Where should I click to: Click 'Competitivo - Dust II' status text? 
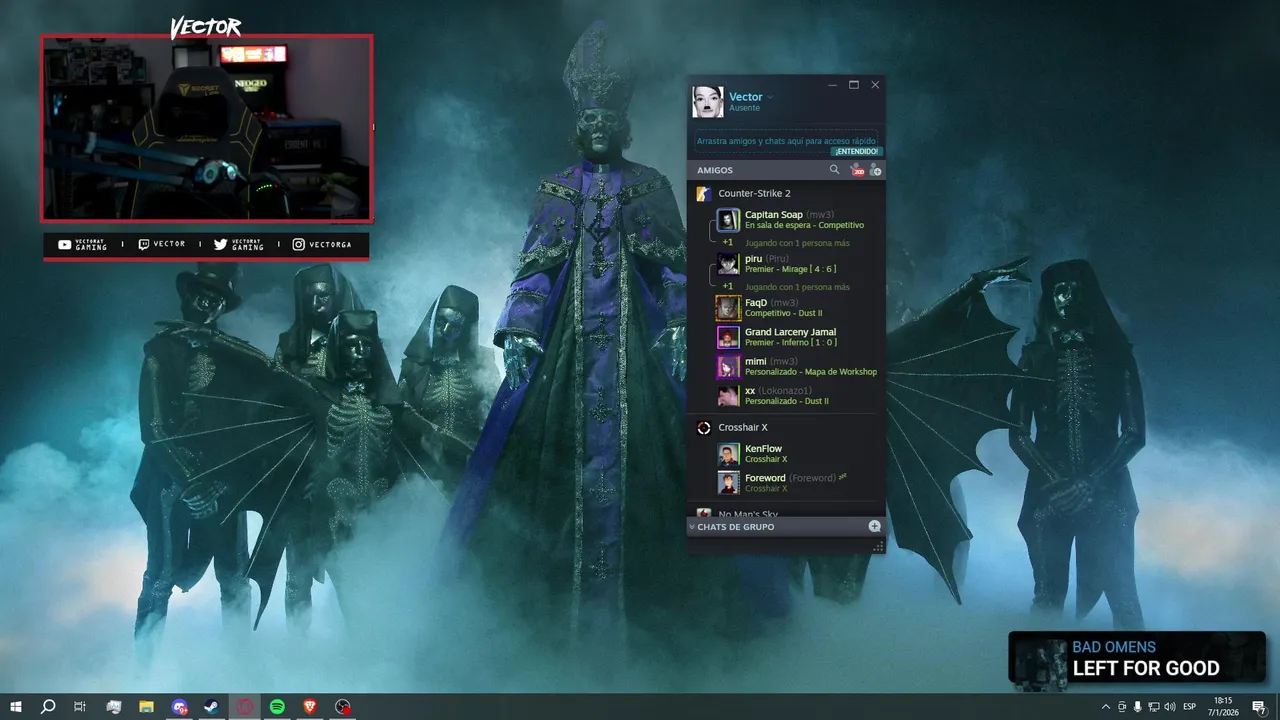tap(783, 314)
